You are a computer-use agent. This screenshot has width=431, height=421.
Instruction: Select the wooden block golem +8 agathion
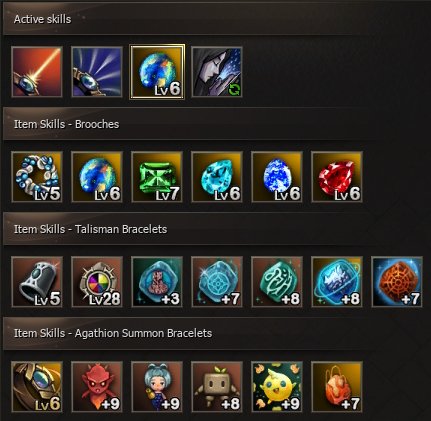pos(217,387)
